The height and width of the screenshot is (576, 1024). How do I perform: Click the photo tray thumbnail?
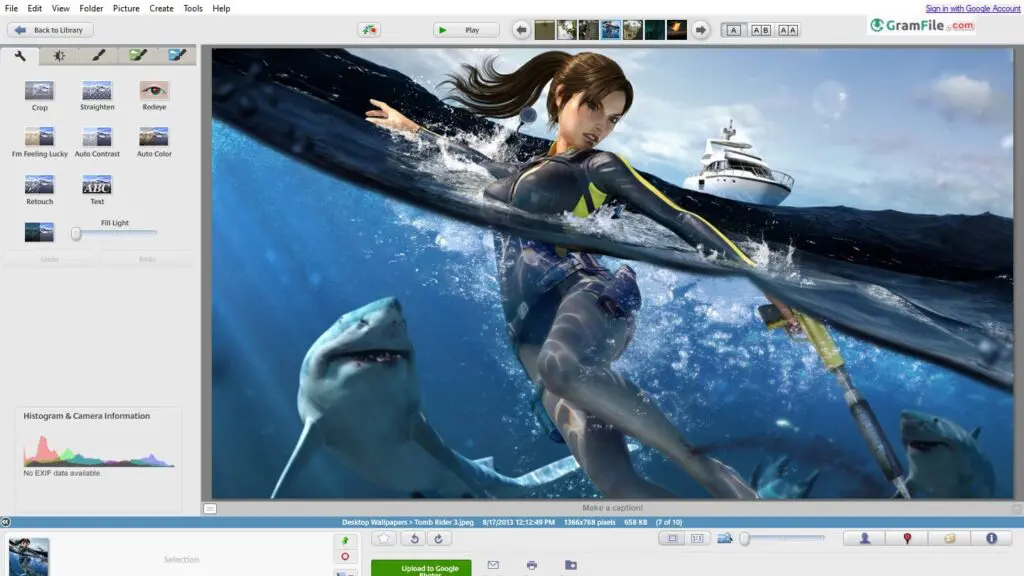[x=29, y=556]
